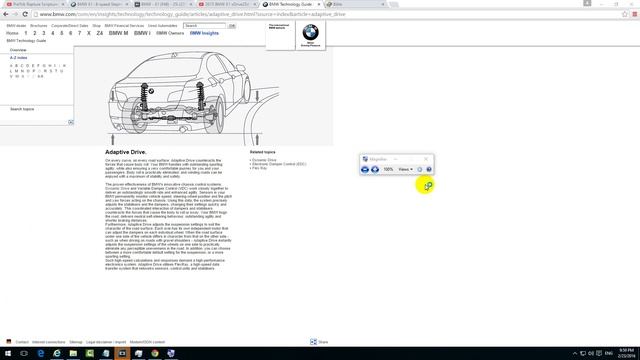Open Task View on the taskbar
Screen dimensions: 640x360
click(x=24, y=353)
